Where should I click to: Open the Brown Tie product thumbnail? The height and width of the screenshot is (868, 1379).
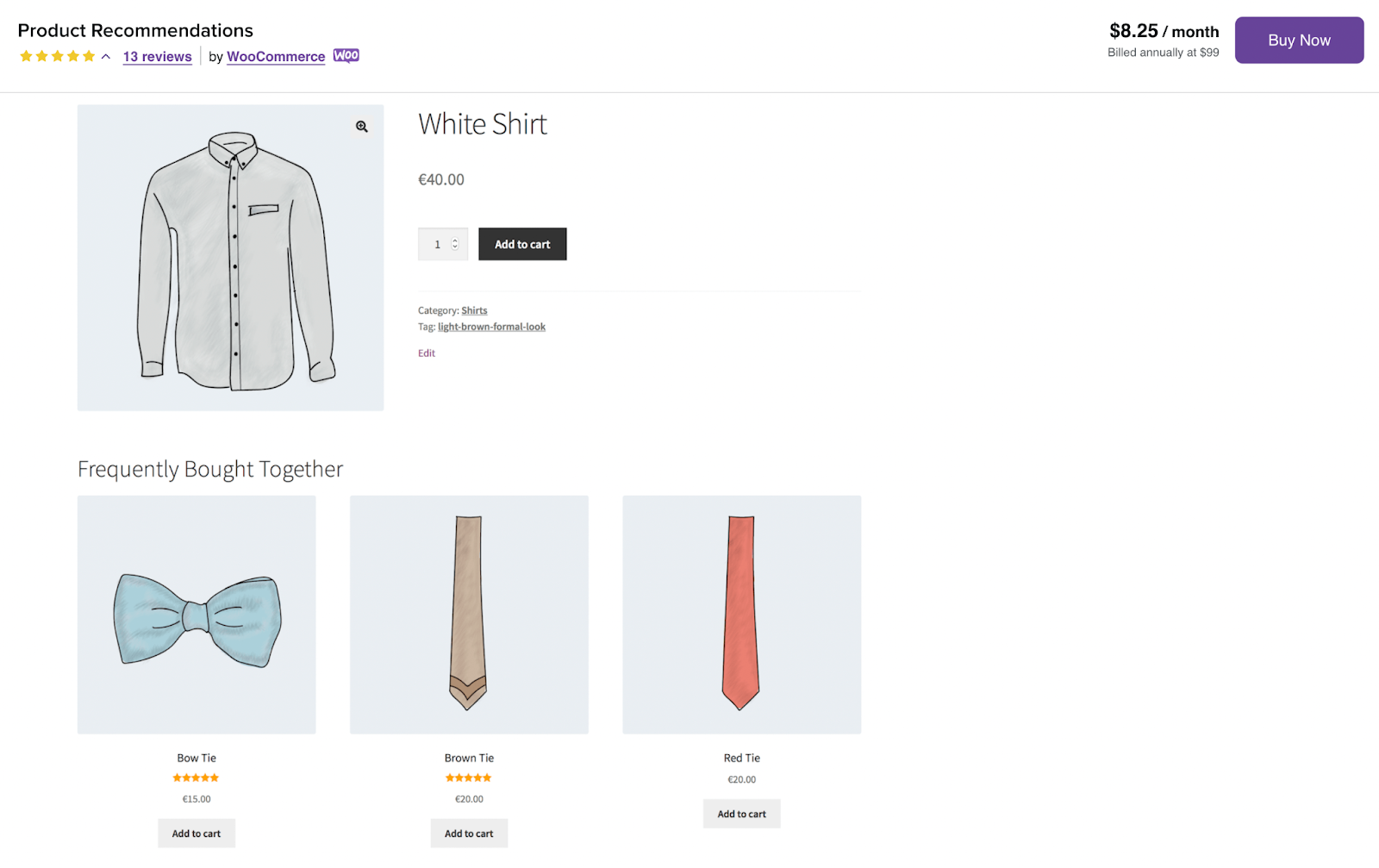(469, 615)
